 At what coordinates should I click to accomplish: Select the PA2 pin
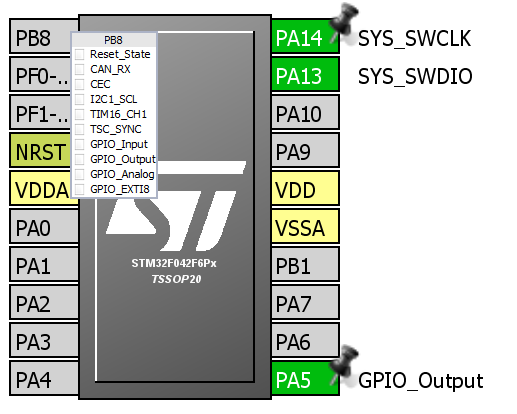tap(44, 302)
